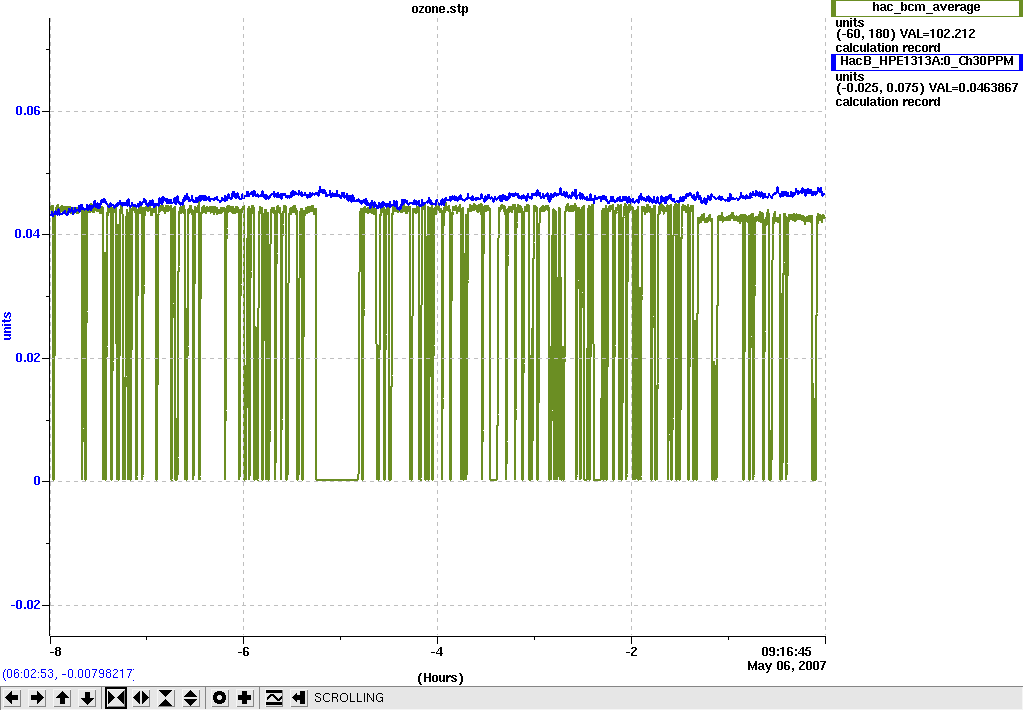Click the 0 y-axis label

point(37,481)
